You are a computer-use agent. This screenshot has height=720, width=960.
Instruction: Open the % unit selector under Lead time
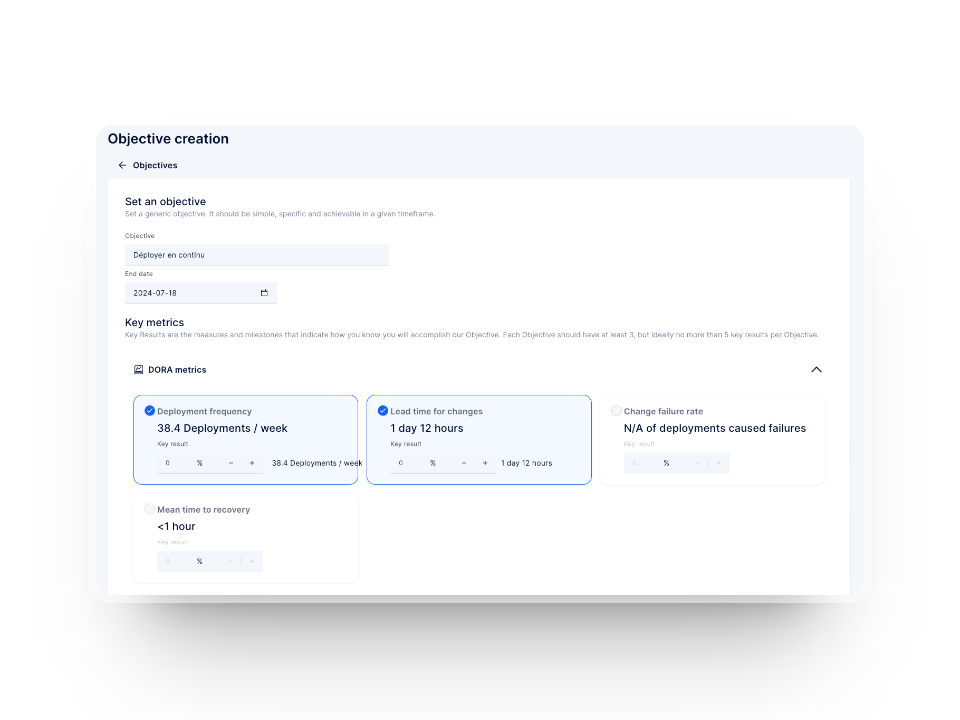[x=432, y=462]
